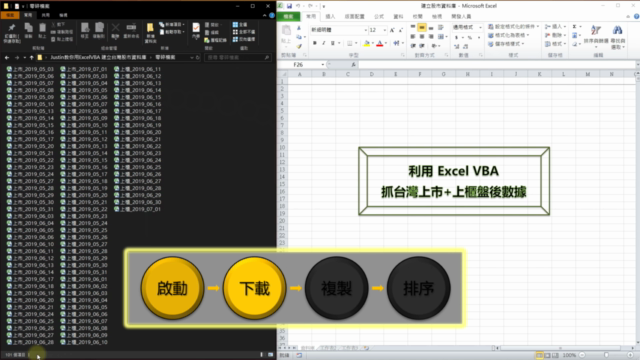Refresh the Explorer folder from the address bar icon
Image resolution: width=640 pixels, height=360 pixels.
coord(198,58)
